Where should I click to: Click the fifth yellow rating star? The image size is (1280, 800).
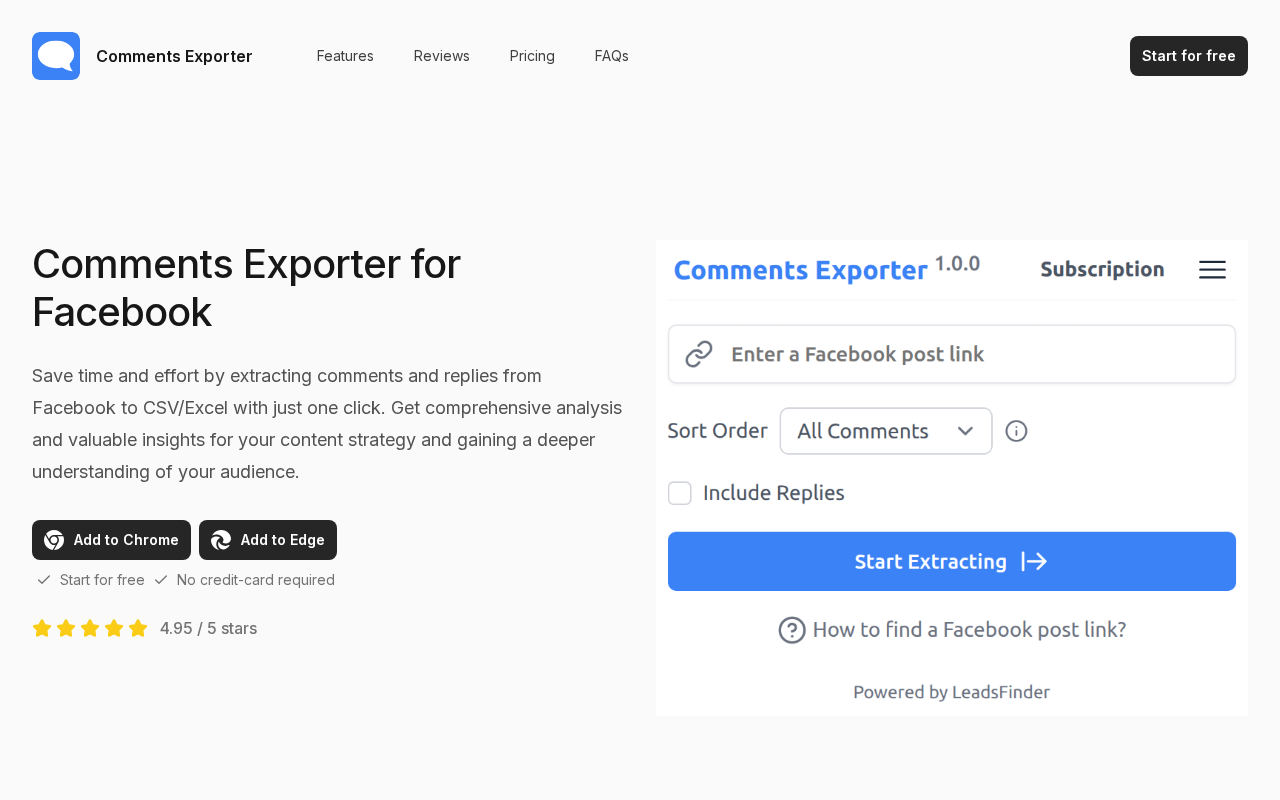pos(138,628)
